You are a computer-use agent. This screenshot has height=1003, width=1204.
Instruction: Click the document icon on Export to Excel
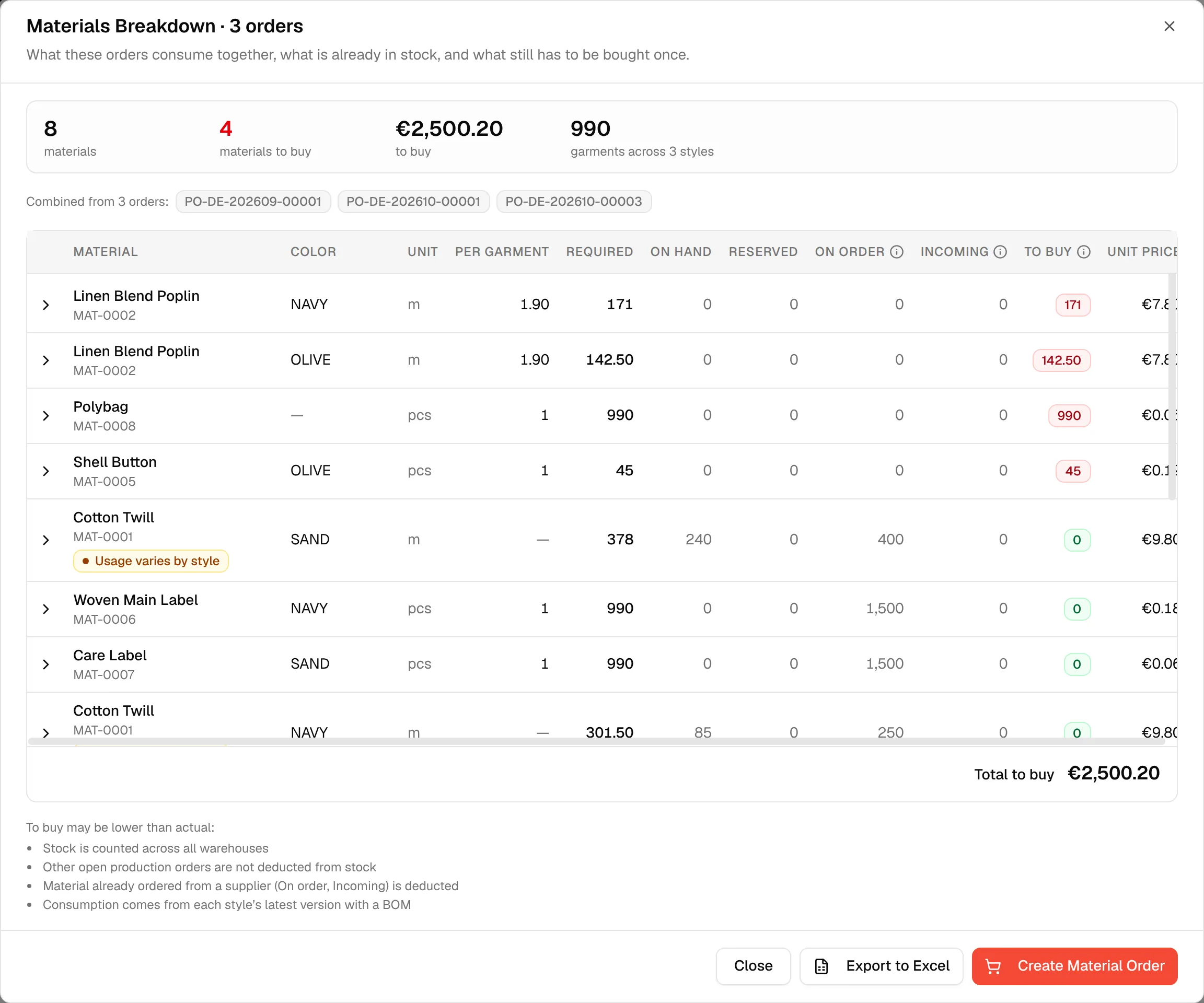tap(821, 966)
